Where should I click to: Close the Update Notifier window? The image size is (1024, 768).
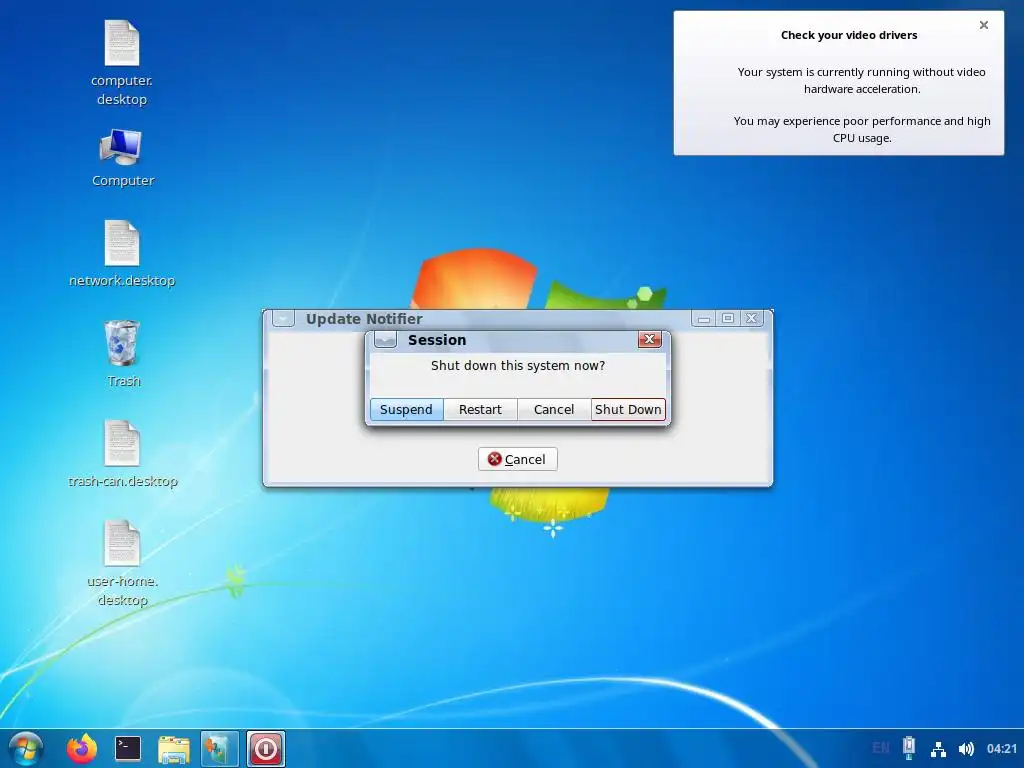751,319
